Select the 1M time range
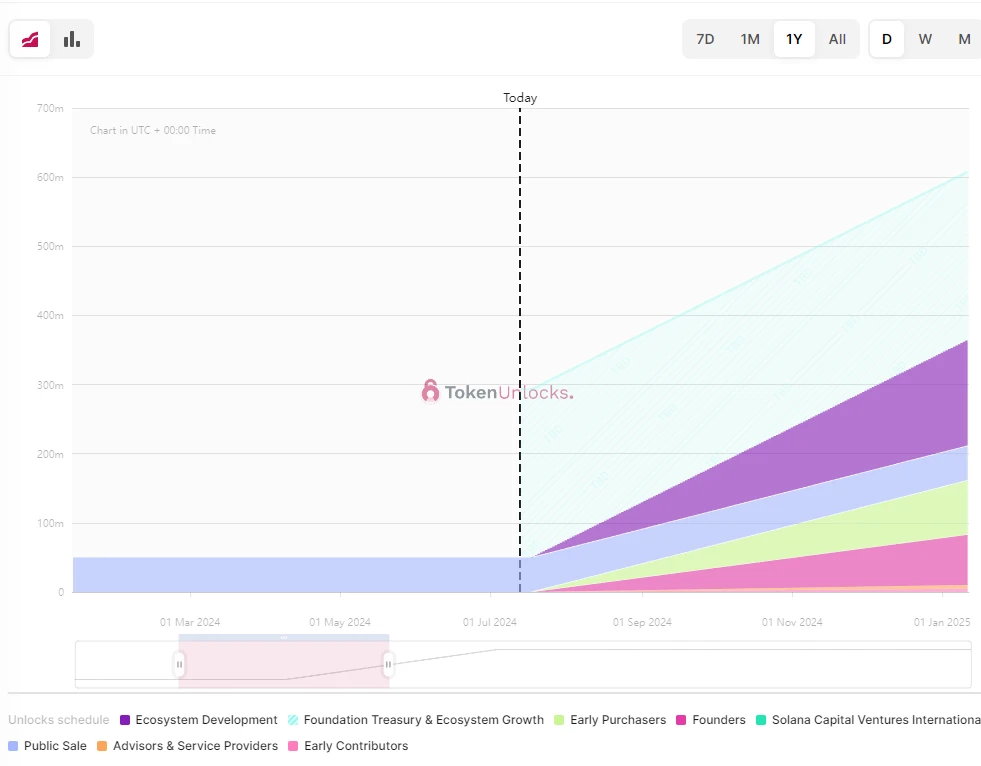981x766 pixels. [750, 39]
